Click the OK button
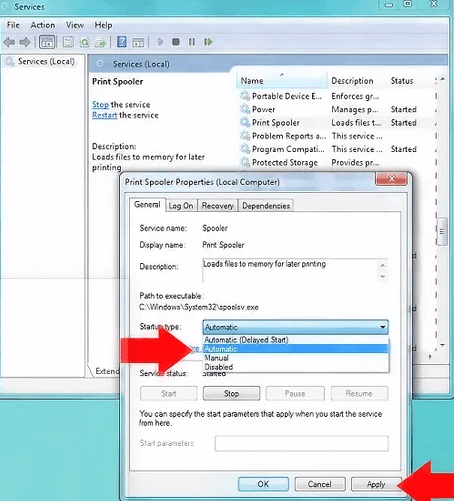Viewport: 454px width, 501px height. point(263,484)
